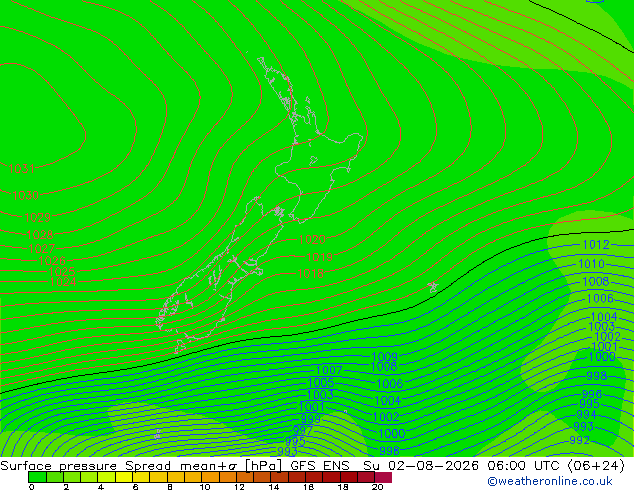Click the blue 992 pressure label
The image size is (634, 490).
pyautogui.click(x=579, y=440)
